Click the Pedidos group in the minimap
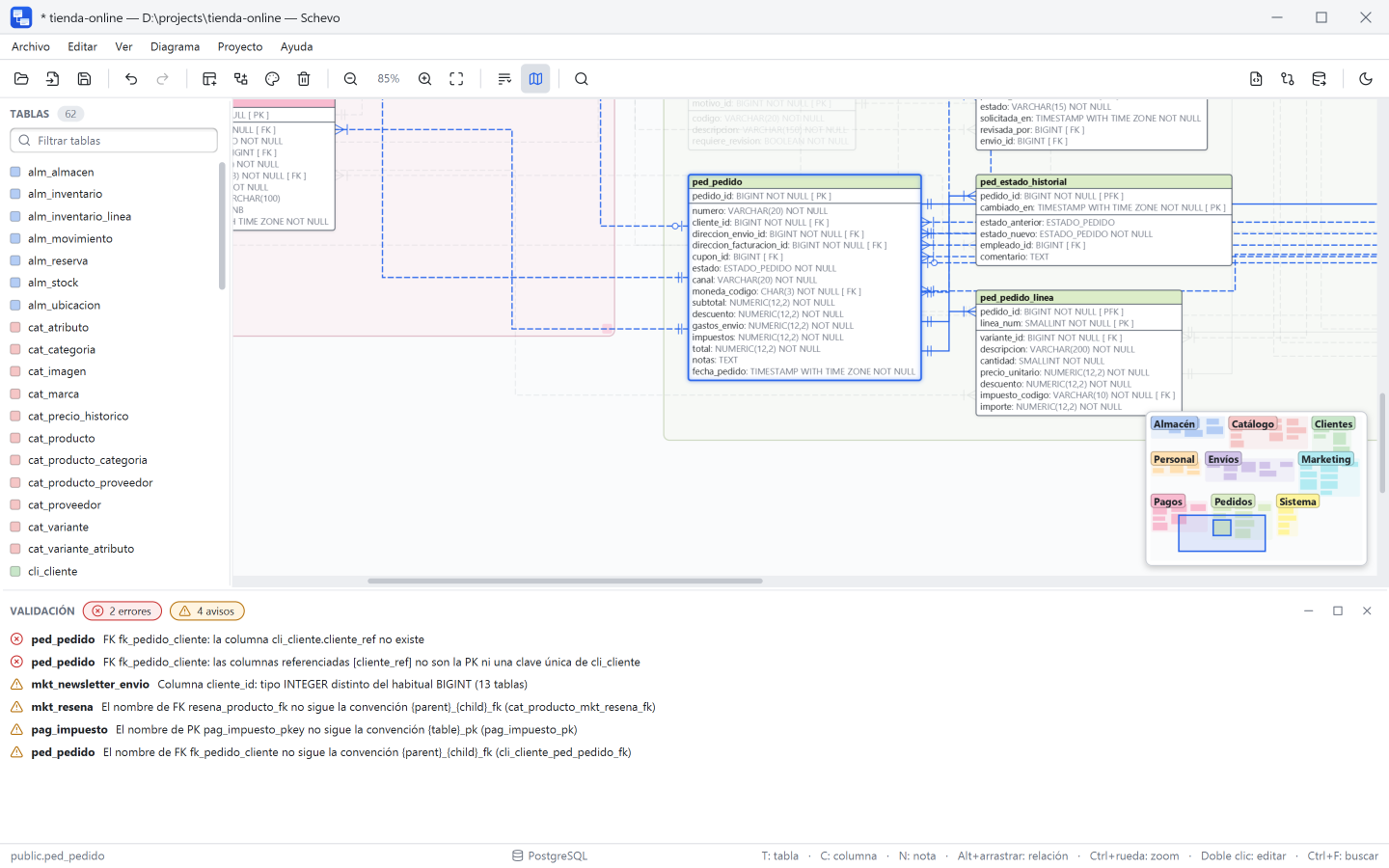1389x868 pixels. [1233, 502]
